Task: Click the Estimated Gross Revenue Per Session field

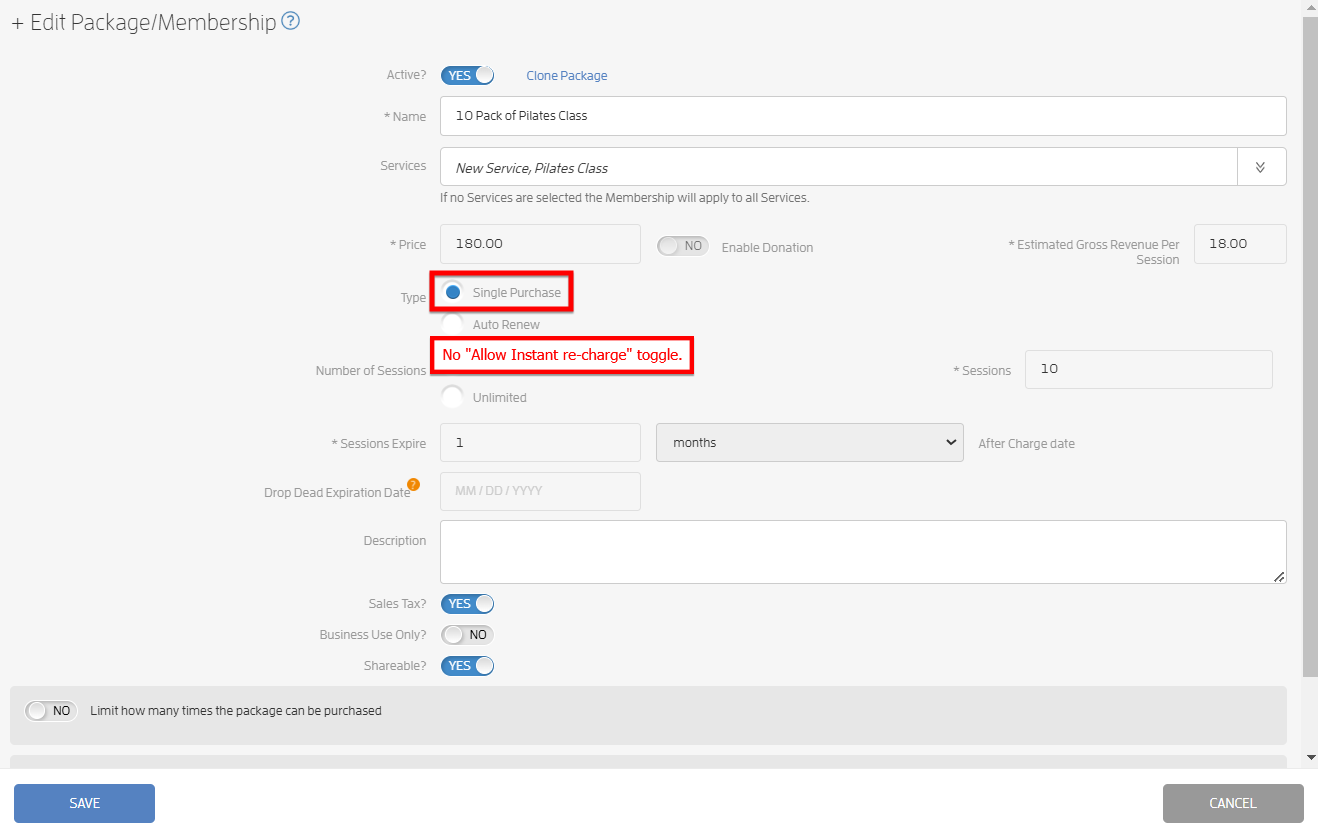Action: pyautogui.click(x=1240, y=244)
